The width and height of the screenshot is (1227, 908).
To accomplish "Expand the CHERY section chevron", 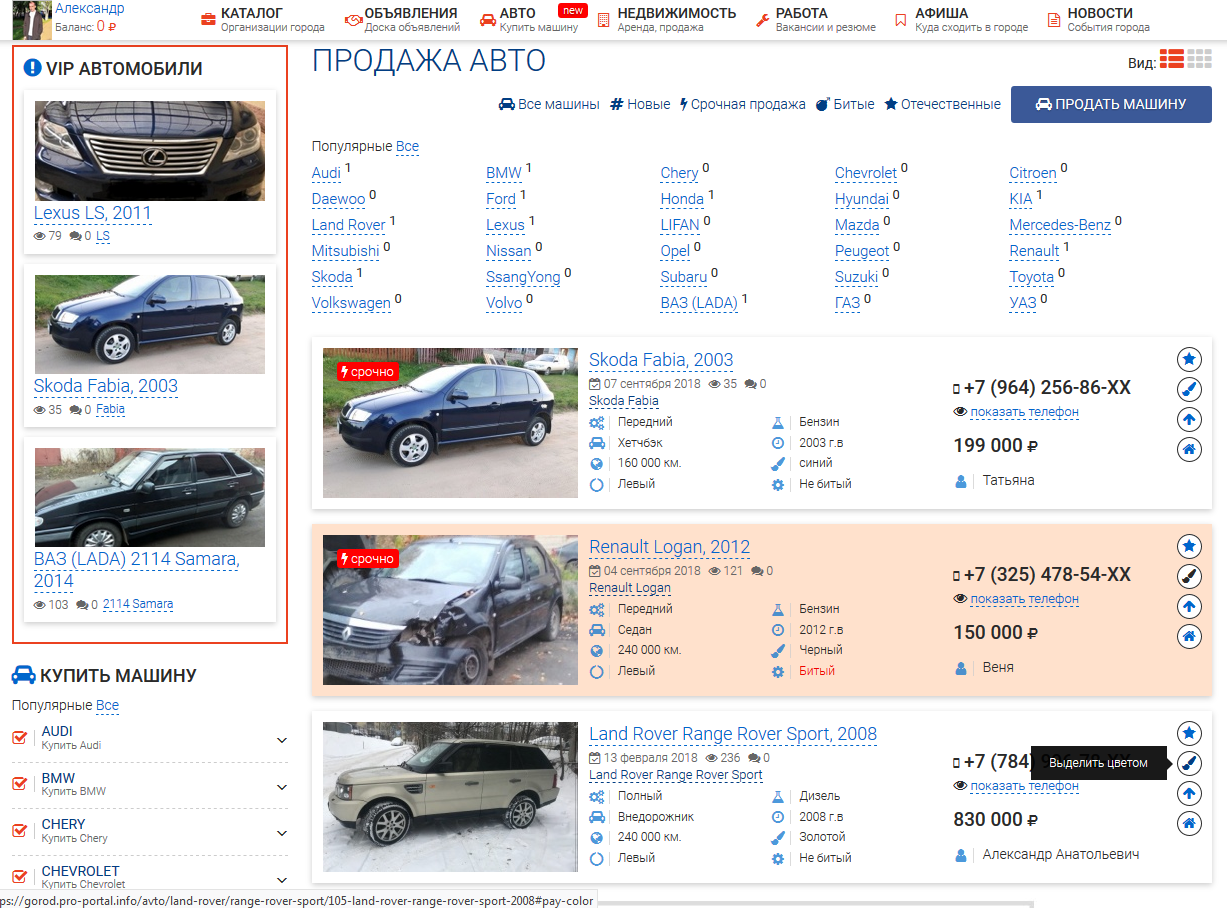I will [x=282, y=833].
